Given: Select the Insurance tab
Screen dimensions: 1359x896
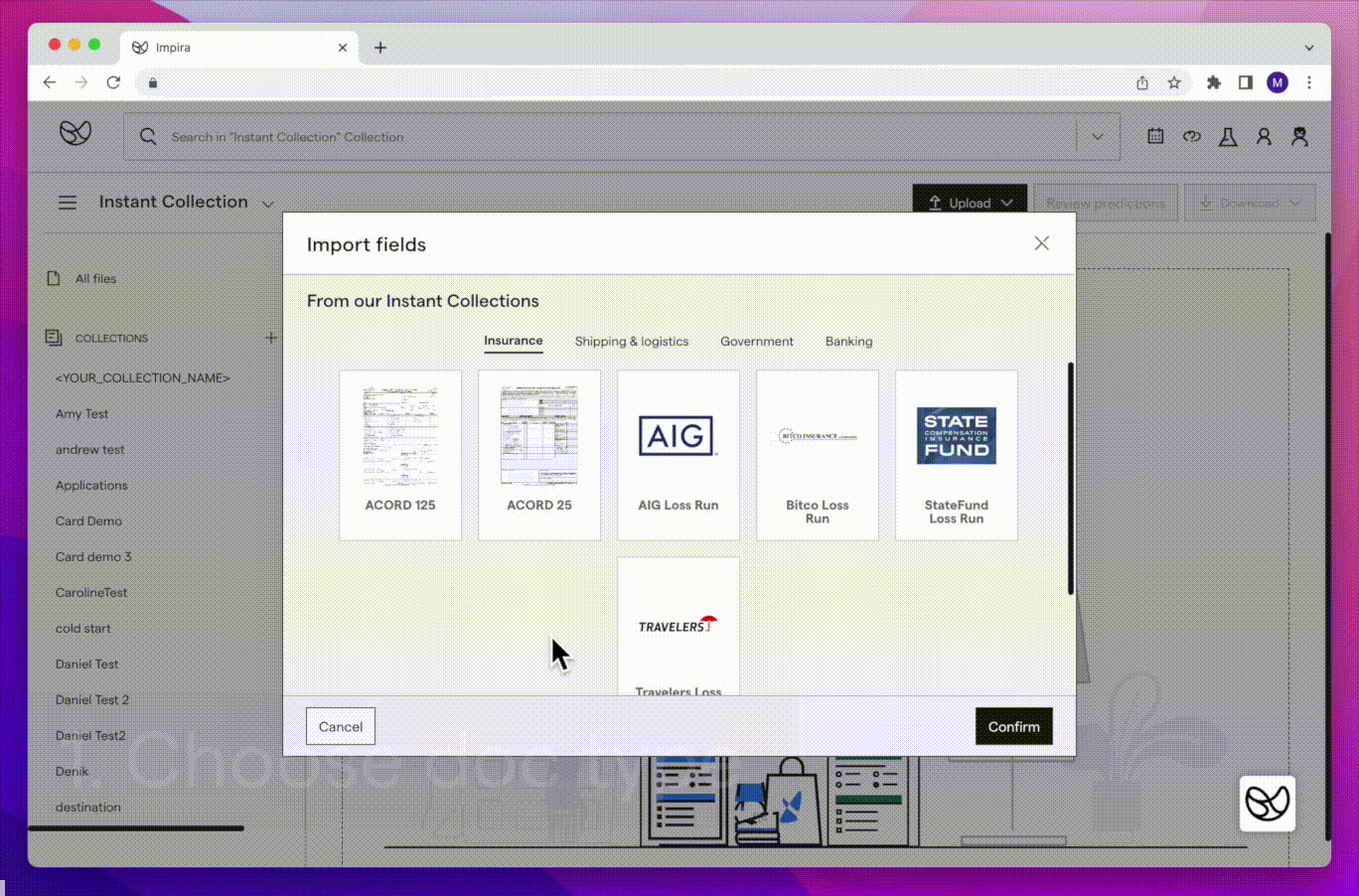Looking at the screenshot, I should point(514,341).
